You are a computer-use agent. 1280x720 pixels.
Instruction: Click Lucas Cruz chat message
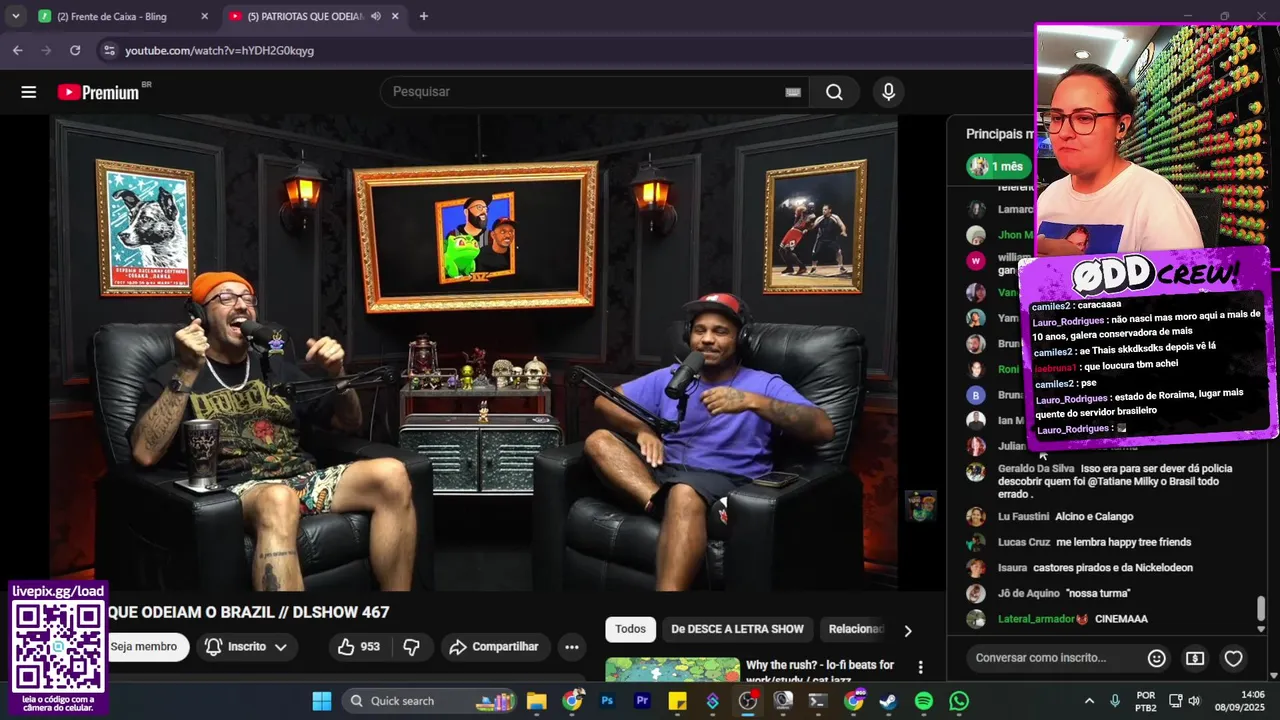coord(1123,542)
